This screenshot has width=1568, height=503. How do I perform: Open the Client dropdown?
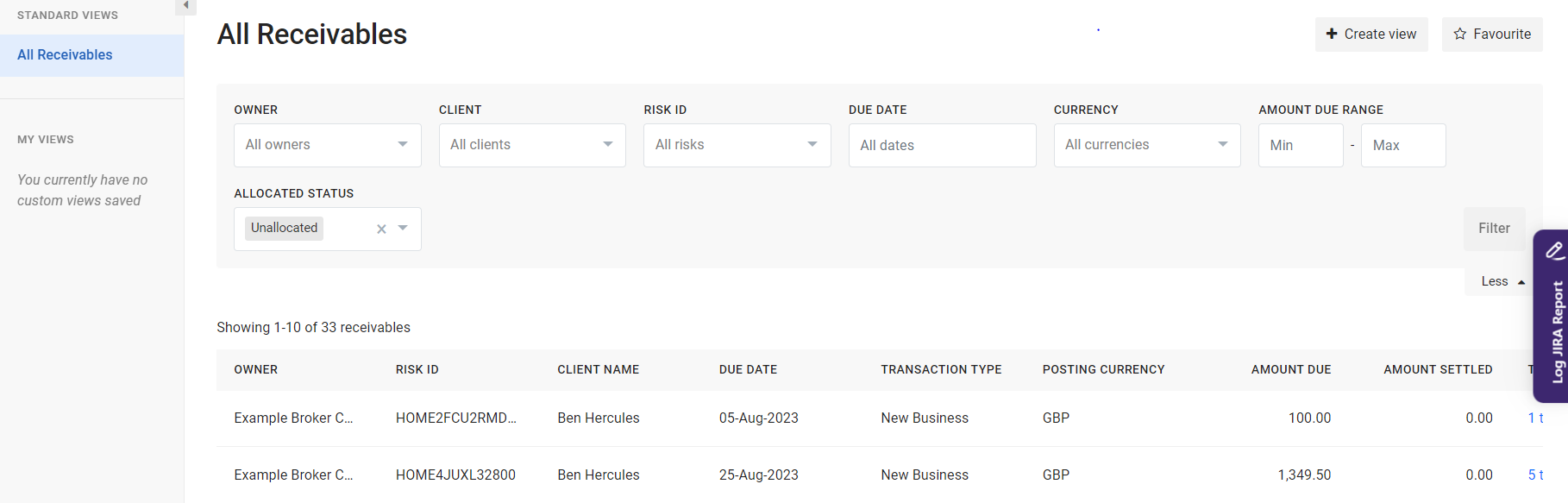tap(532, 145)
